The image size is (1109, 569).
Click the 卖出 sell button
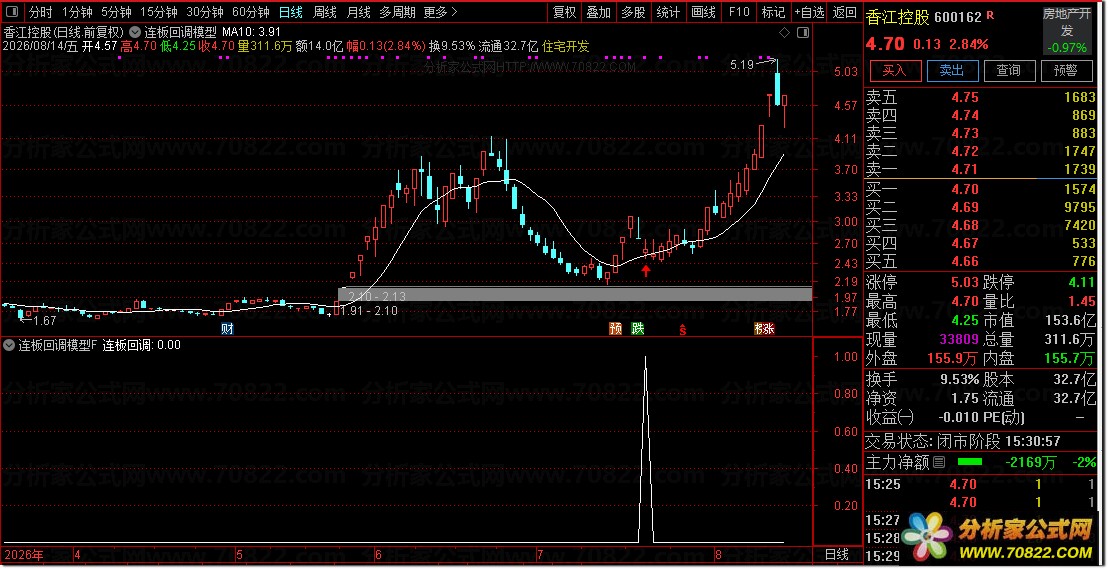(951, 71)
